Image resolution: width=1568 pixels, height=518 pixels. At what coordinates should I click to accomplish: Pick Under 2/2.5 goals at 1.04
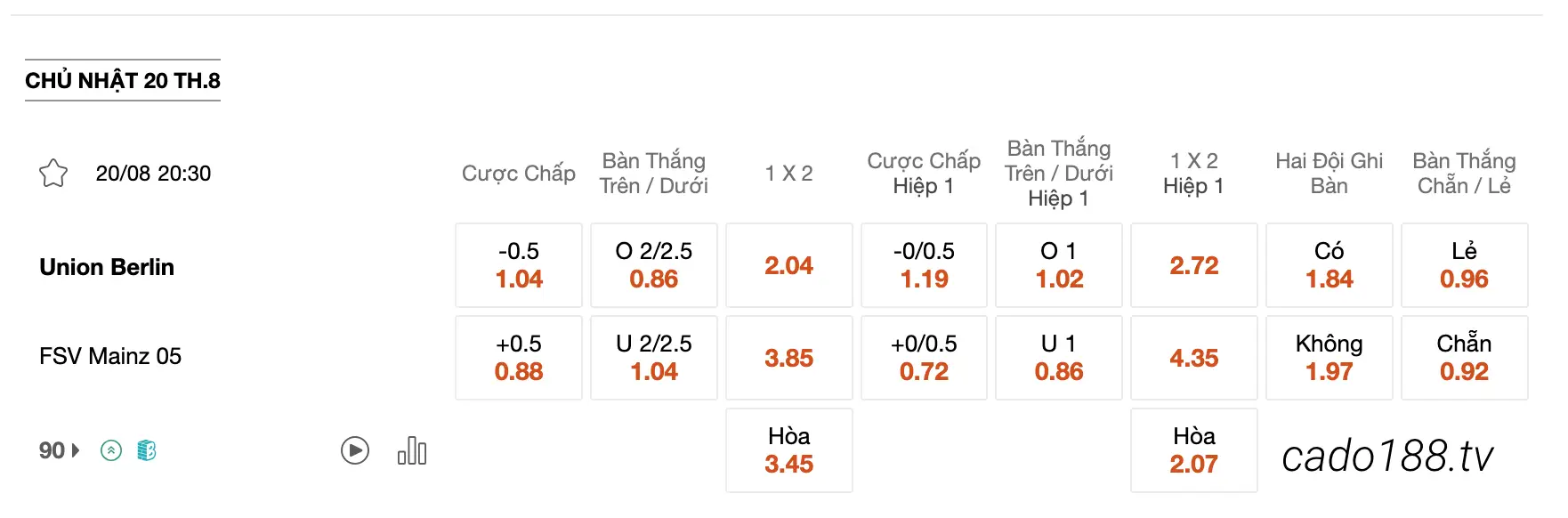(654, 358)
